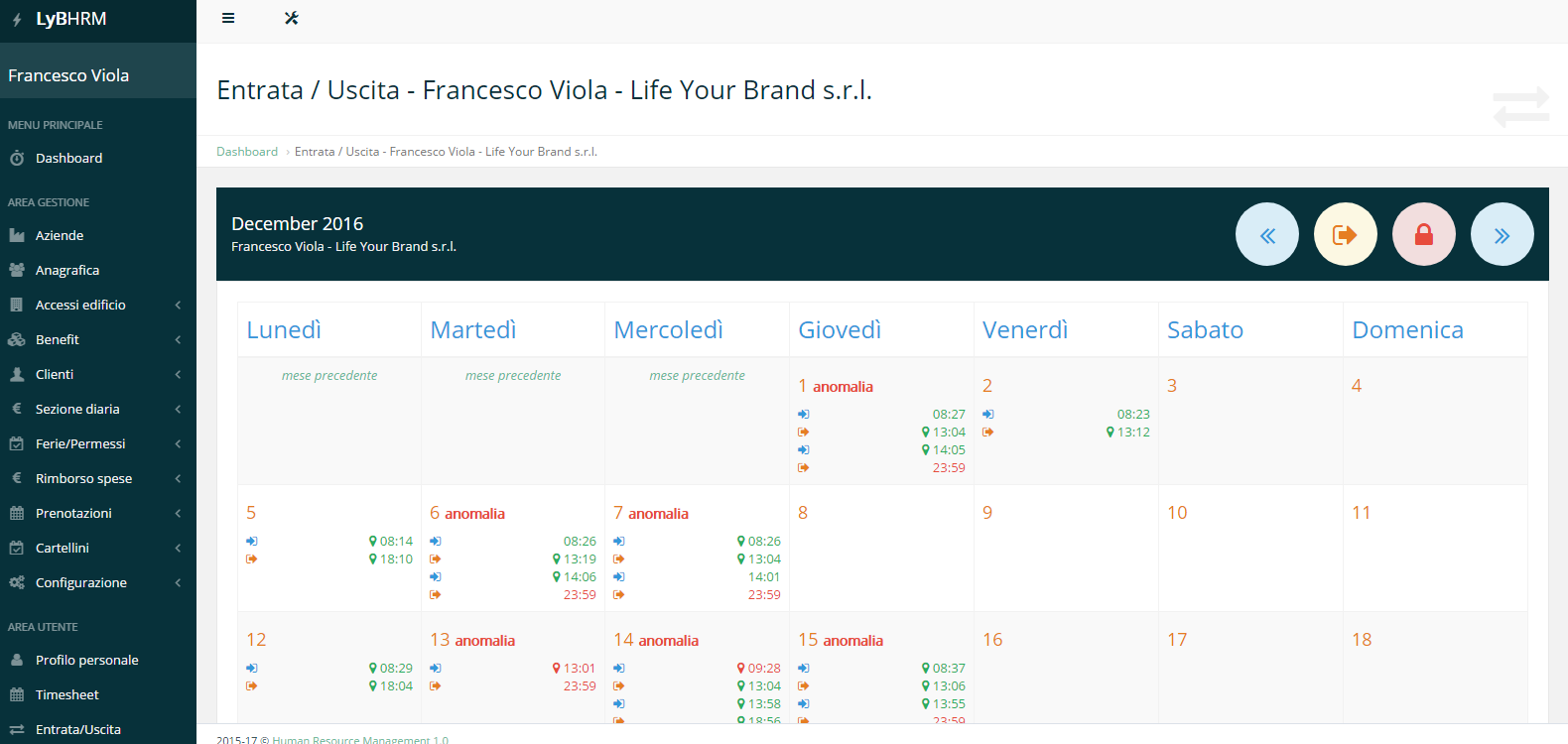Image resolution: width=1568 pixels, height=744 pixels.
Task: Click the 08:37 entry time on day 15
Action: coord(949,668)
